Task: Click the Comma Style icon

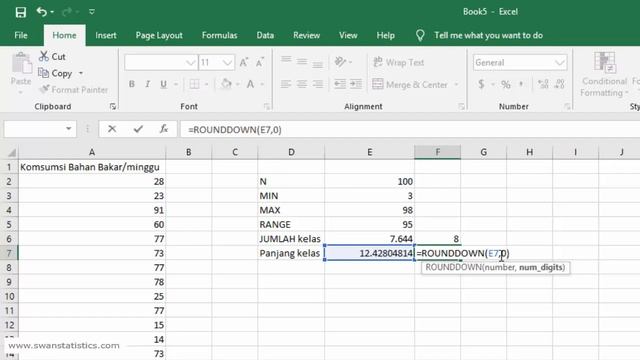Action: [521, 84]
